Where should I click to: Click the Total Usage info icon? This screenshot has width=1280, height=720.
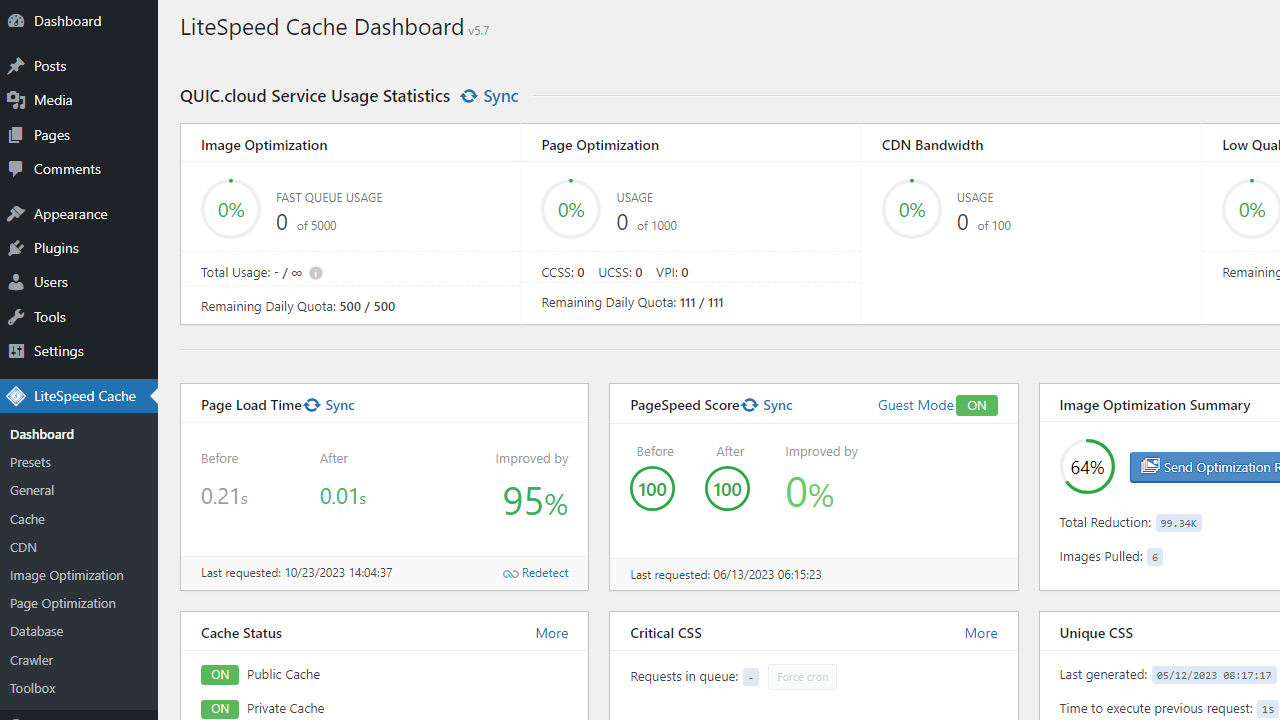tap(316, 273)
